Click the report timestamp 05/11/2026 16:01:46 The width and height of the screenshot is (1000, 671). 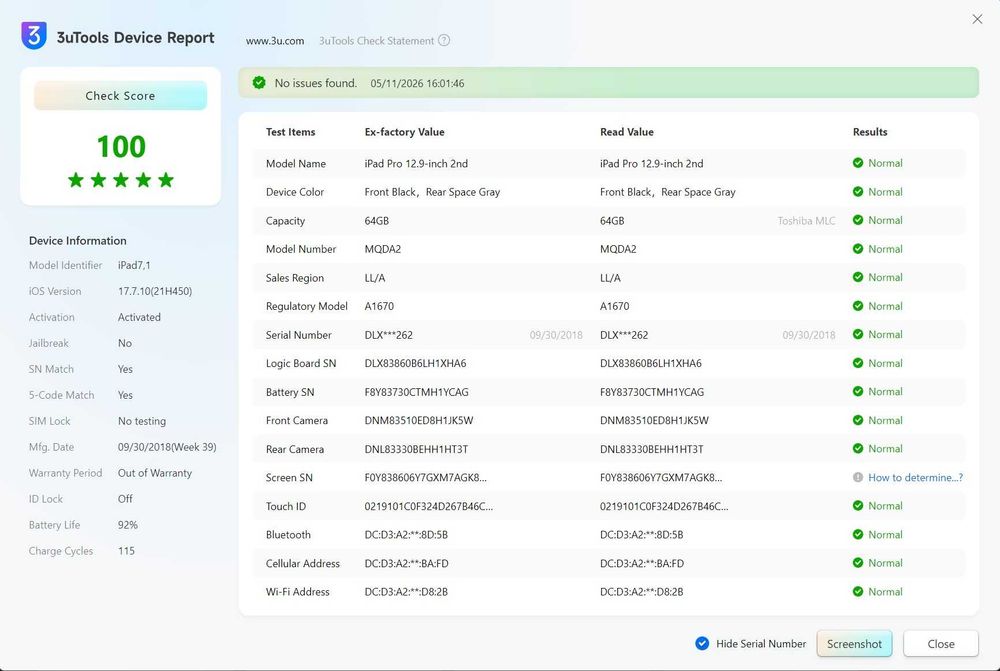417,84
